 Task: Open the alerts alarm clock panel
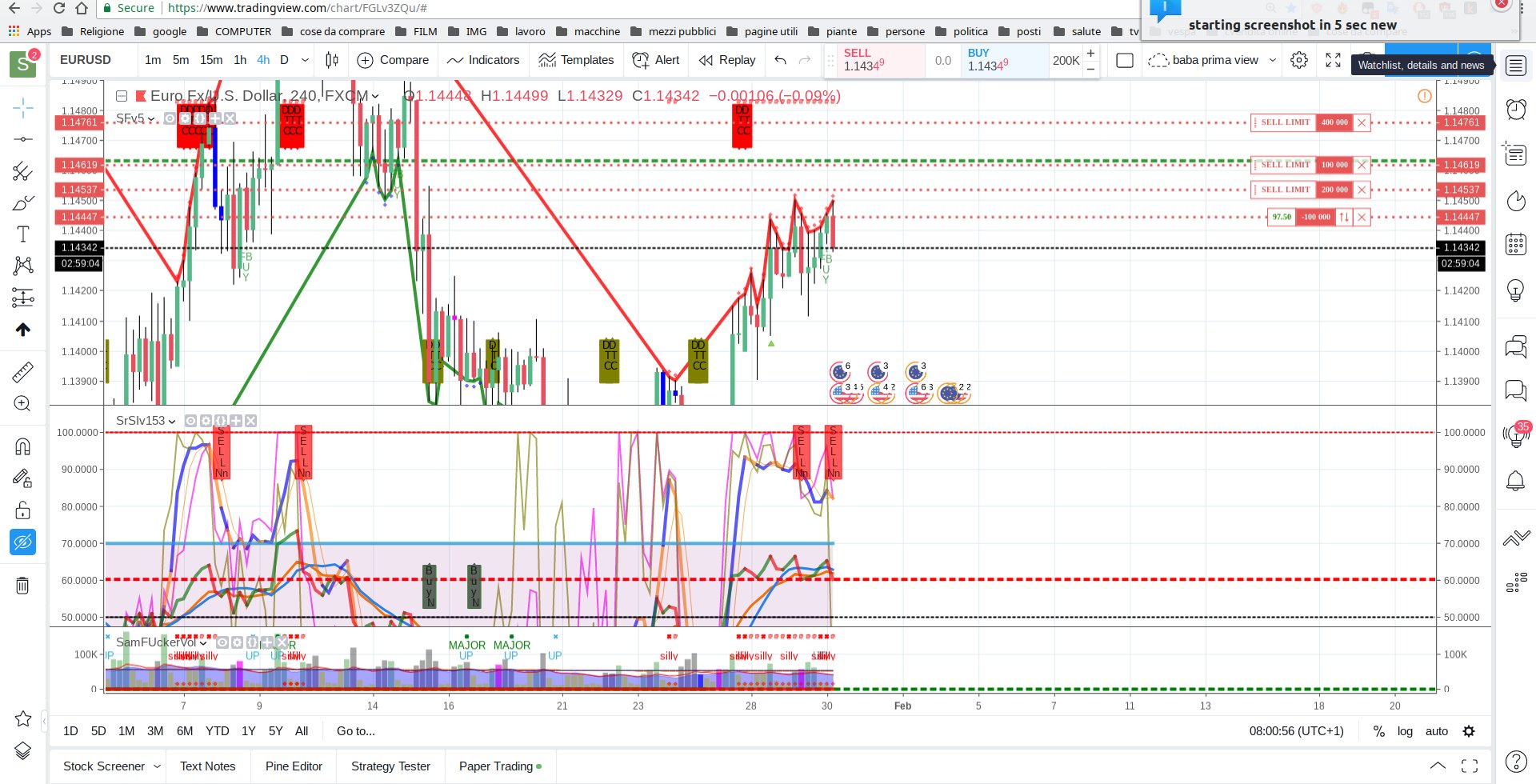tap(1516, 109)
